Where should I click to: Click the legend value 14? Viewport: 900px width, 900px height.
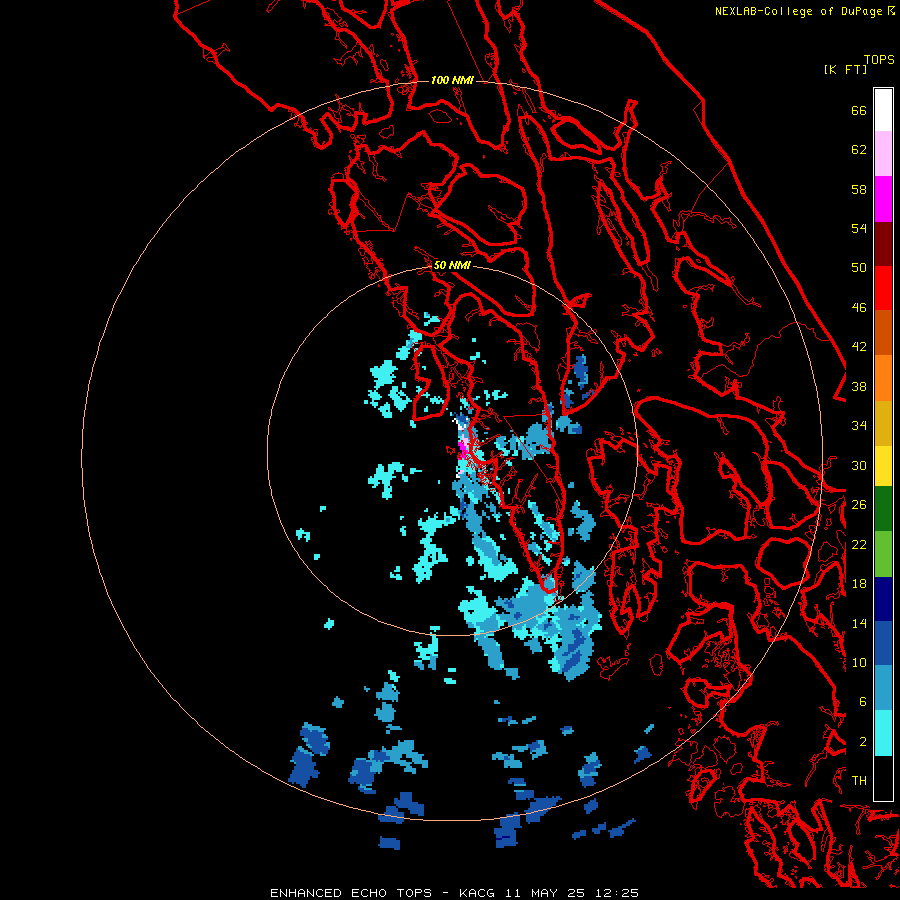tap(859, 623)
